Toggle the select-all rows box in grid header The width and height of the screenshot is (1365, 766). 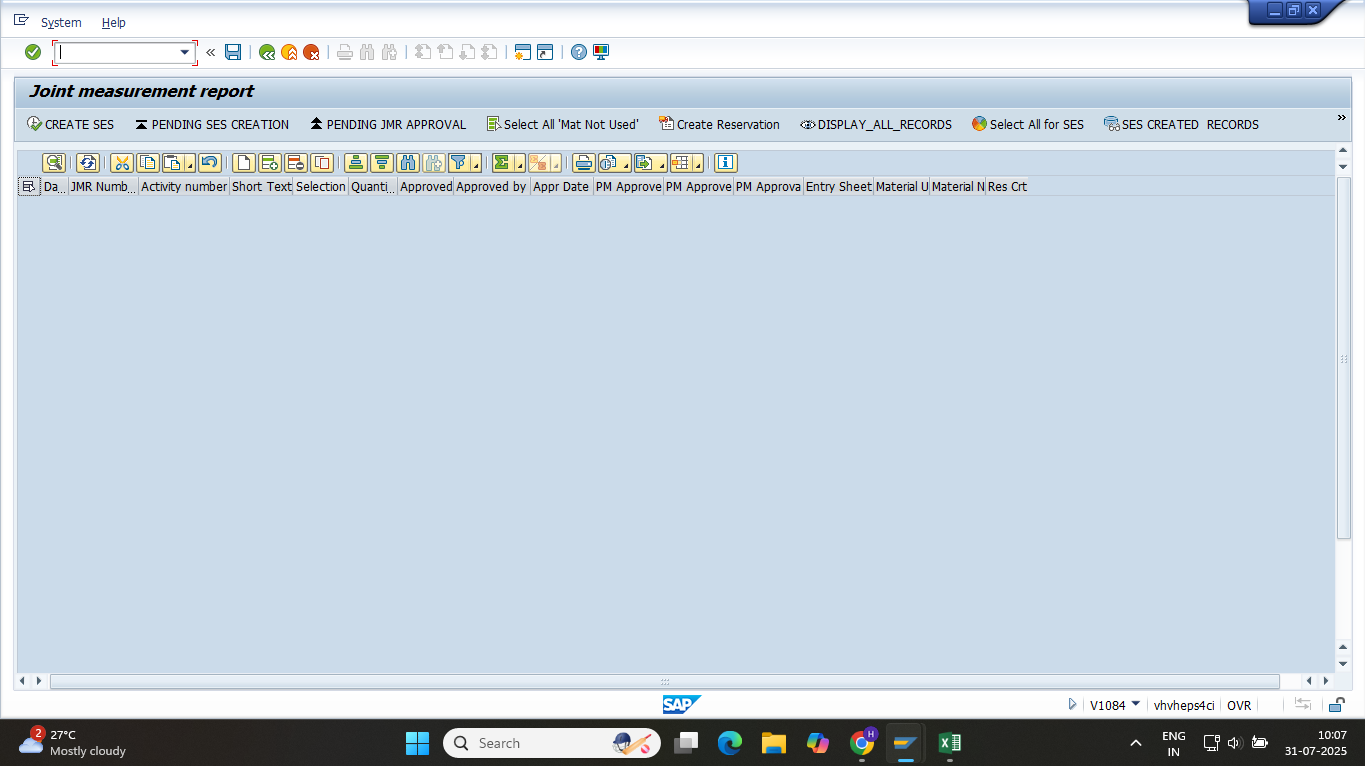click(28, 187)
